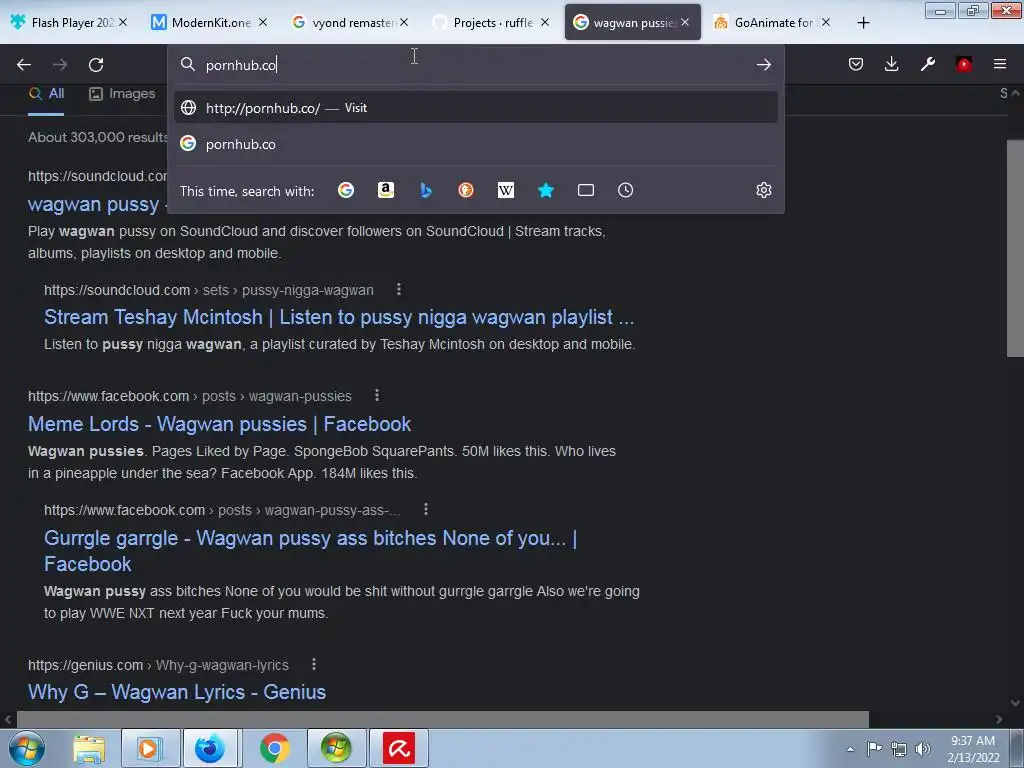Viewport: 1024px width, 768px height.
Task: Select the Visit URL suggestion
Action: pos(475,108)
